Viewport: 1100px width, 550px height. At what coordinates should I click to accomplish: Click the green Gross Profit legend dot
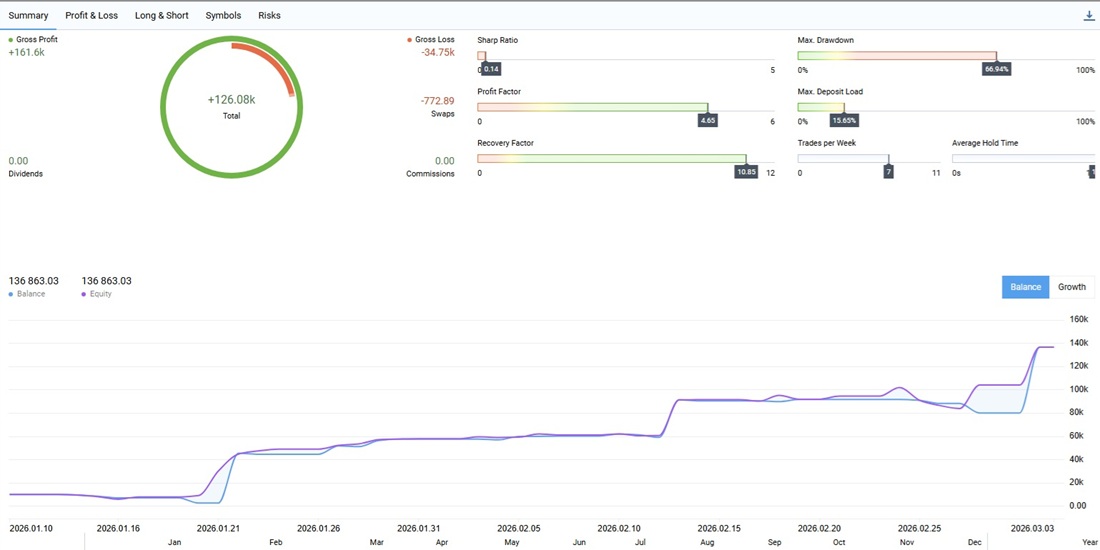click(x=10, y=40)
